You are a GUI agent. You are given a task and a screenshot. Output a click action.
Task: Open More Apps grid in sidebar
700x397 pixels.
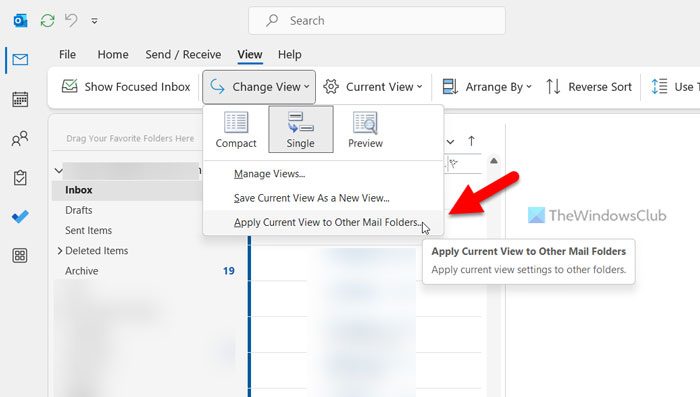point(20,256)
